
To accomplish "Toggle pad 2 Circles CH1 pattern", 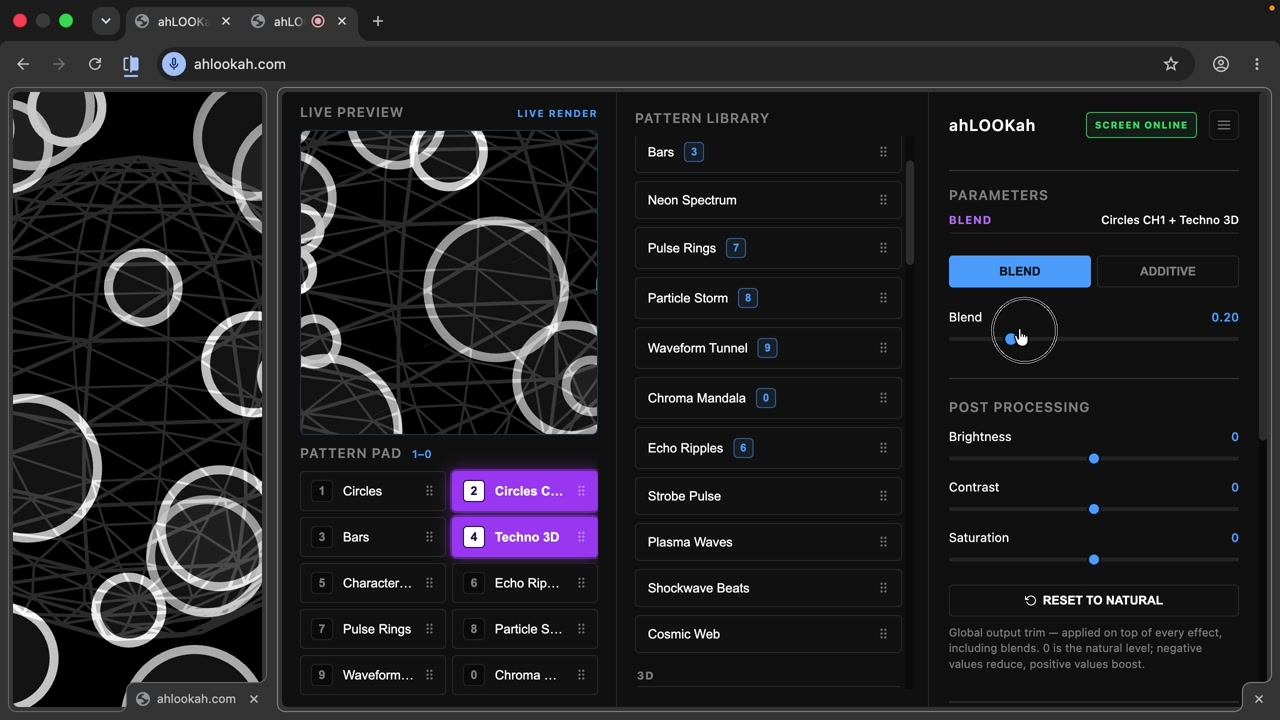I will point(525,491).
